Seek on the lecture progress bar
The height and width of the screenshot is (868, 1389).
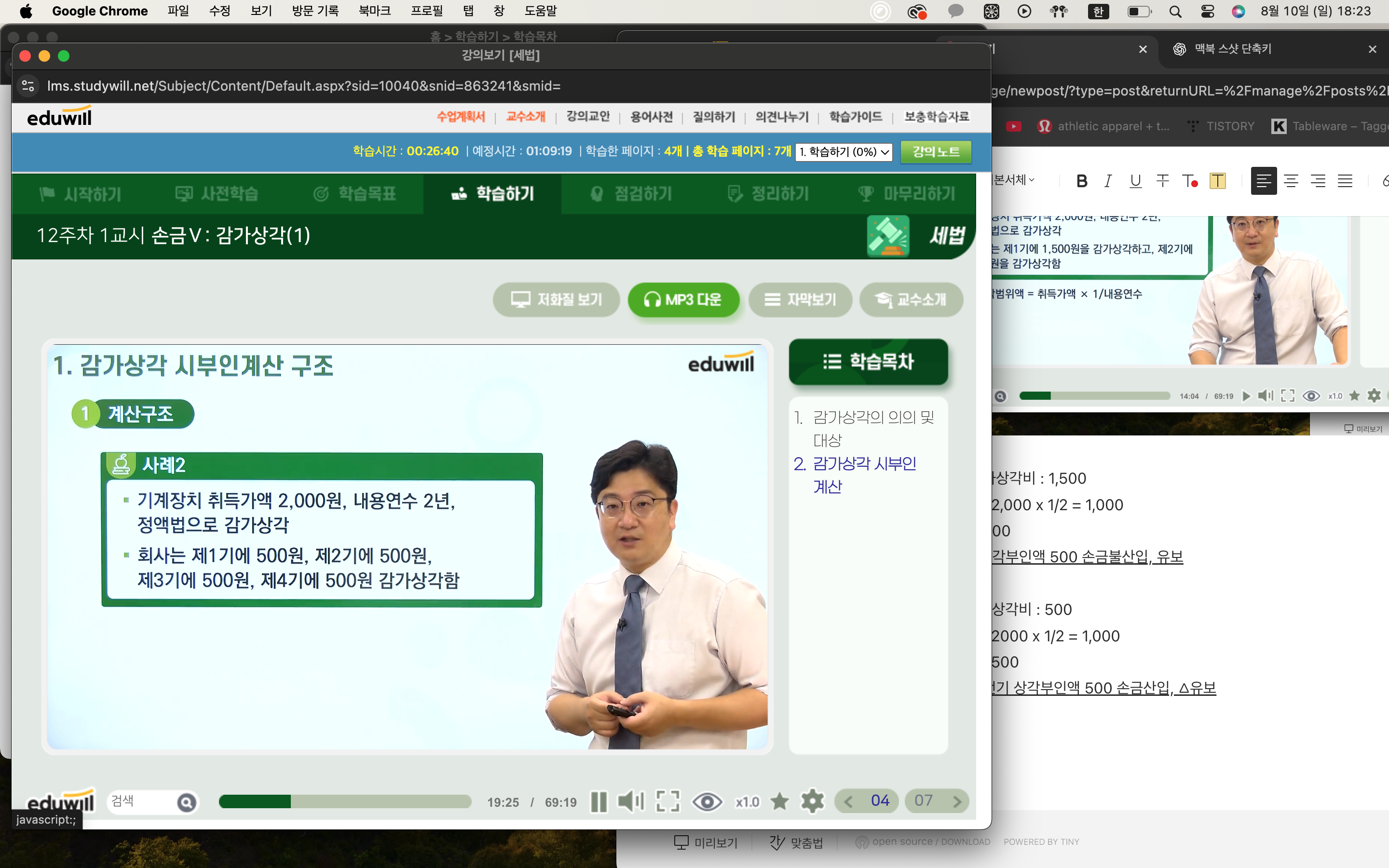(x=344, y=801)
